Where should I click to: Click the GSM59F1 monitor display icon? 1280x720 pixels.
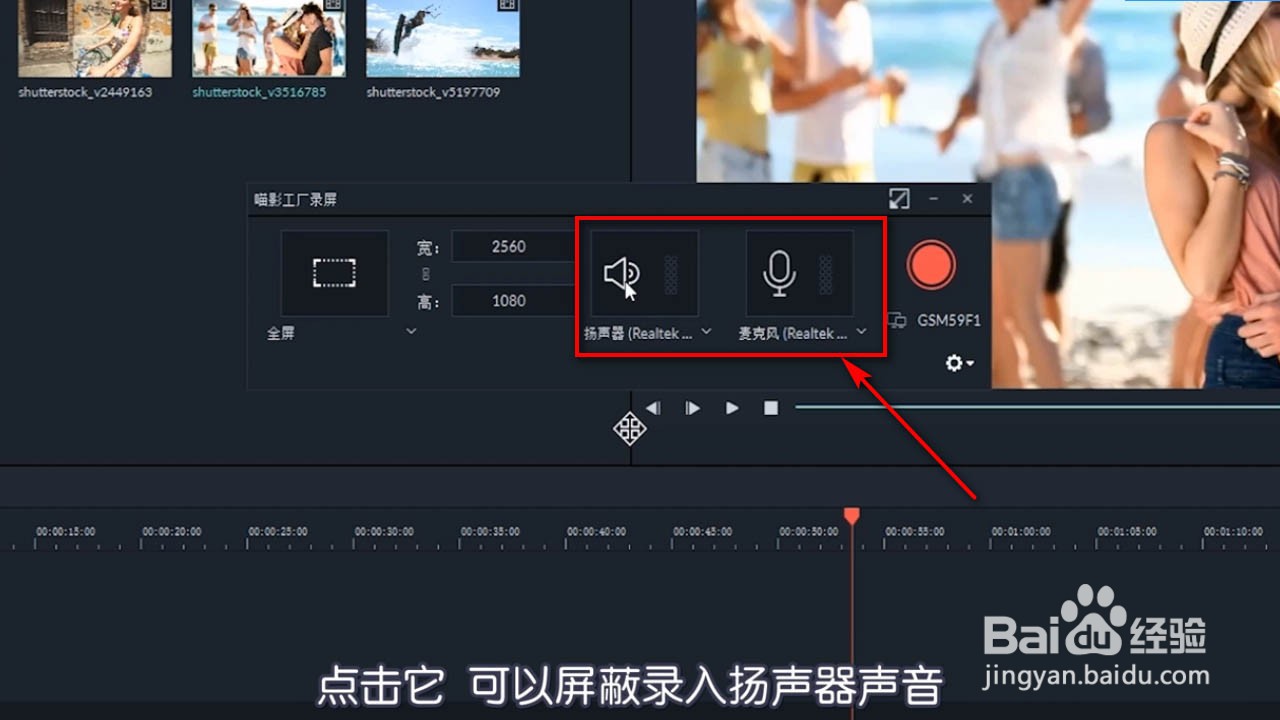pyautogui.click(x=898, y=321)
